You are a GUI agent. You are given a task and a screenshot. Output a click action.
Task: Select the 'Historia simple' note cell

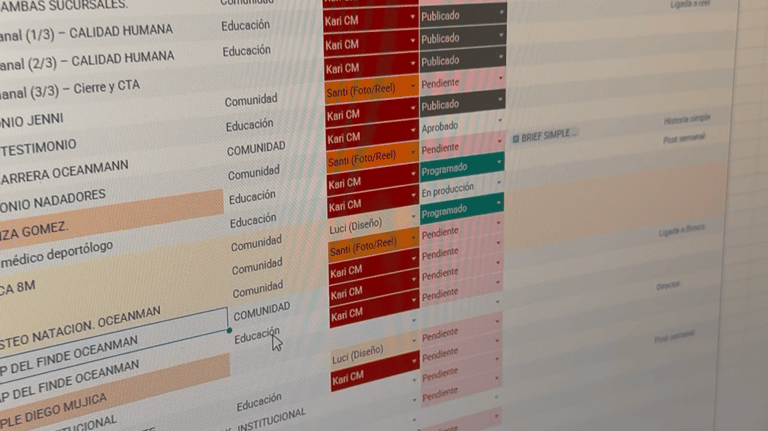[687, 119]
